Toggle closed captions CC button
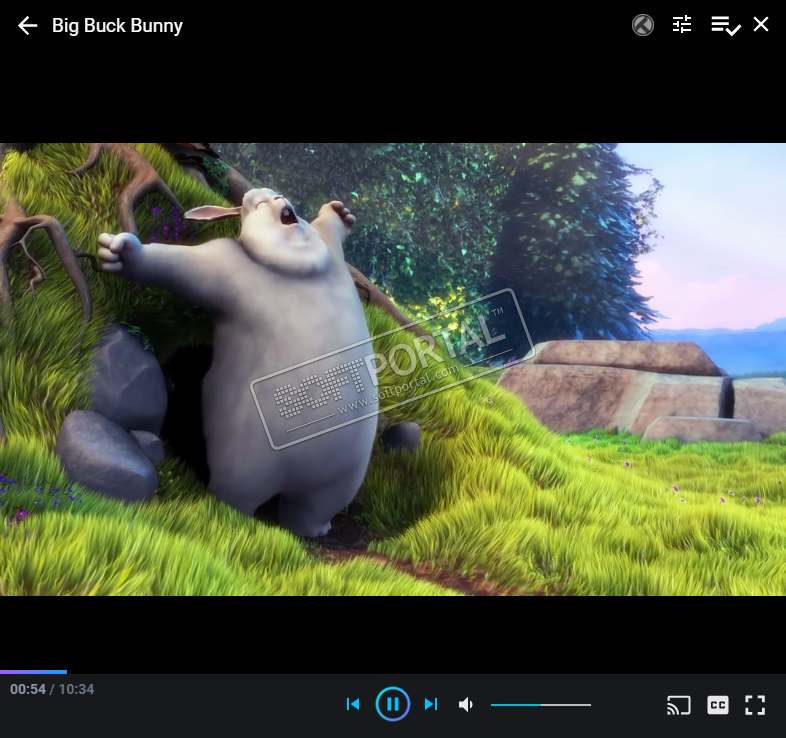 coord(717,705)
